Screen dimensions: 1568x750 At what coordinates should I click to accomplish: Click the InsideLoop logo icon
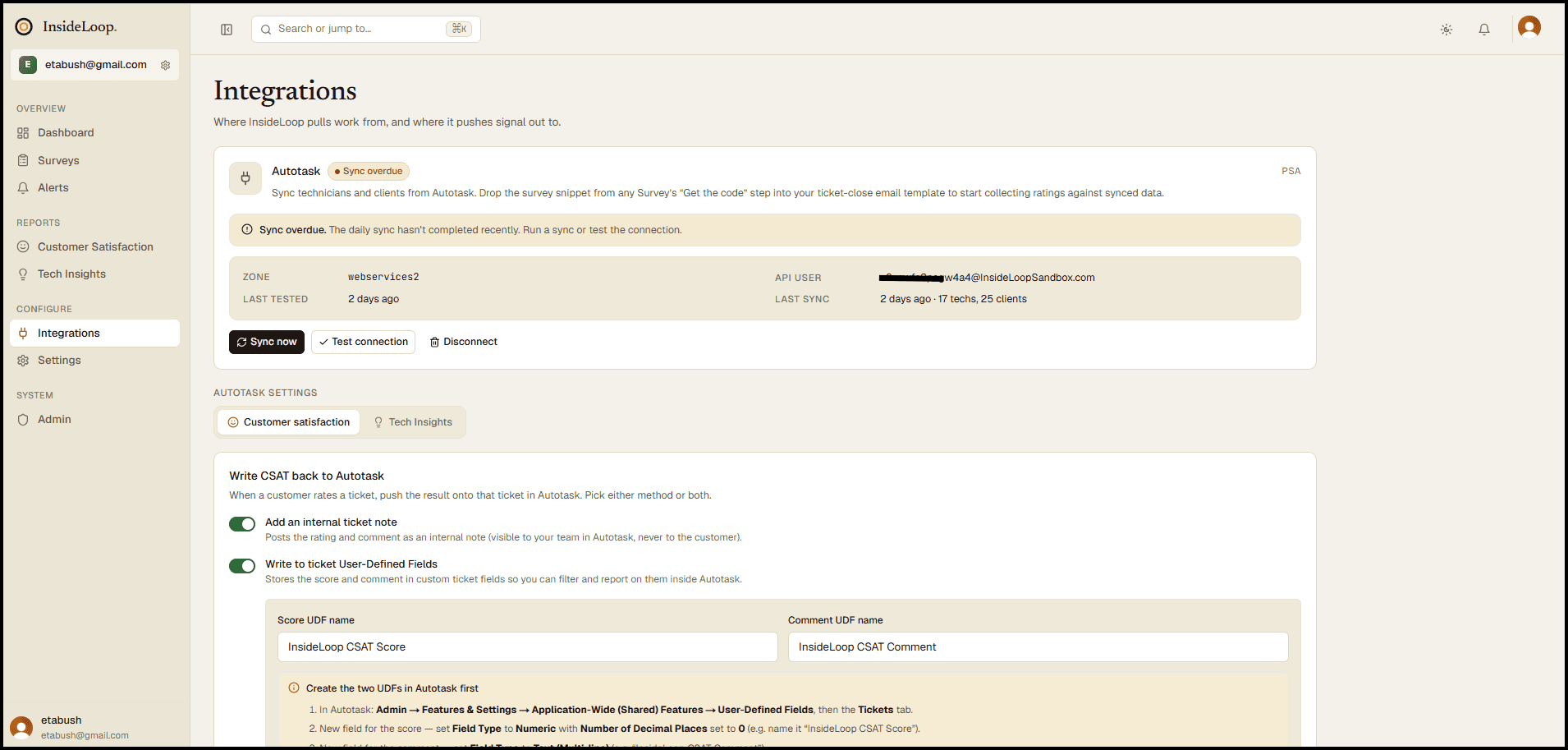24,26
